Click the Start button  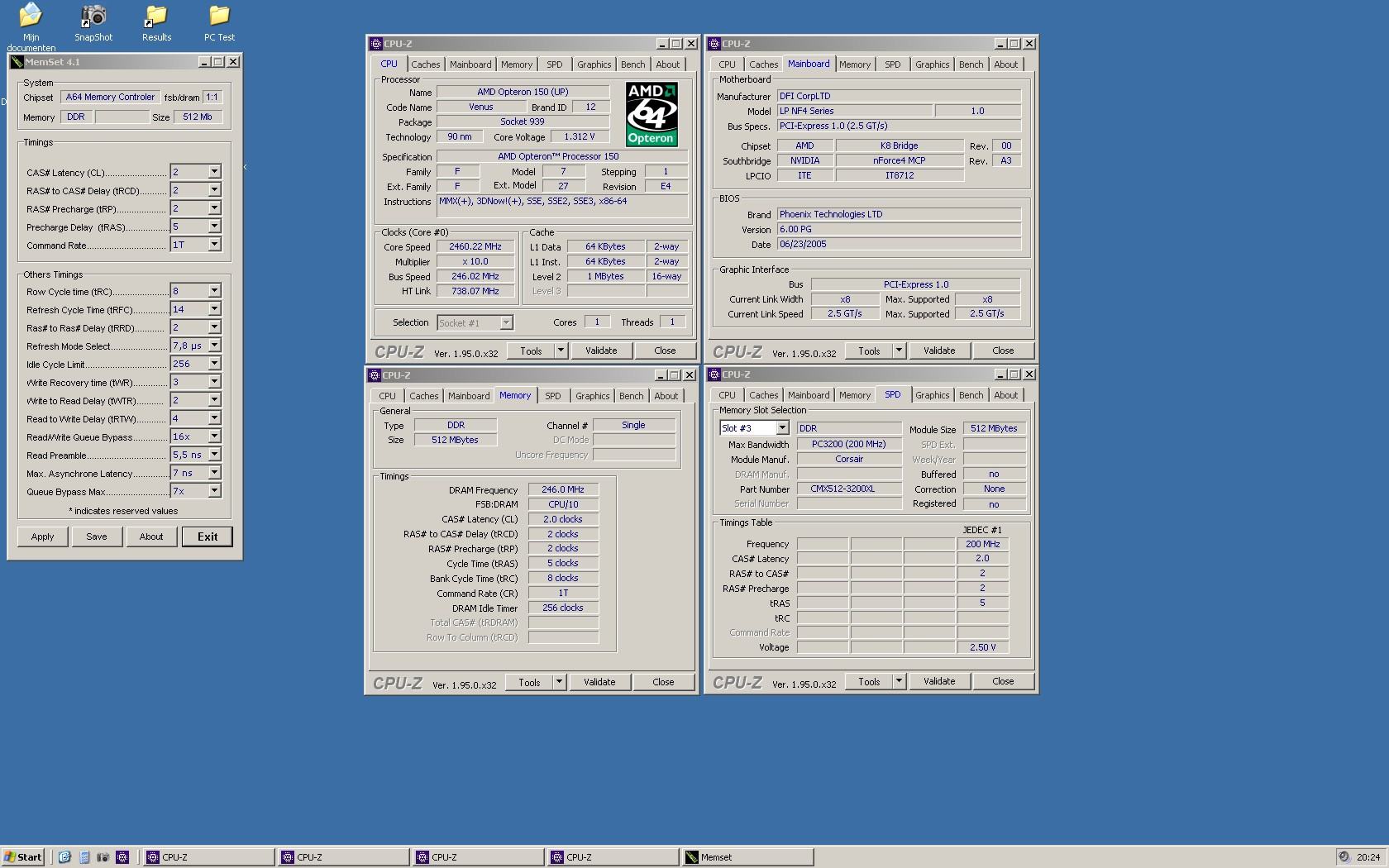tap(22, 857)
